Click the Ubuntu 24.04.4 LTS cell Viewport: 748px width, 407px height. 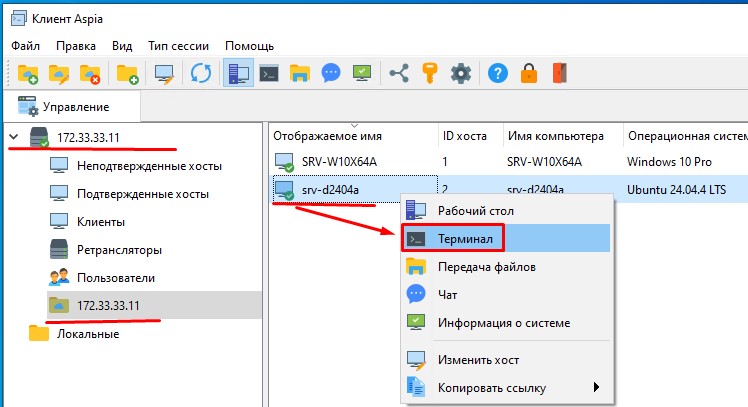tap(676, 189)
